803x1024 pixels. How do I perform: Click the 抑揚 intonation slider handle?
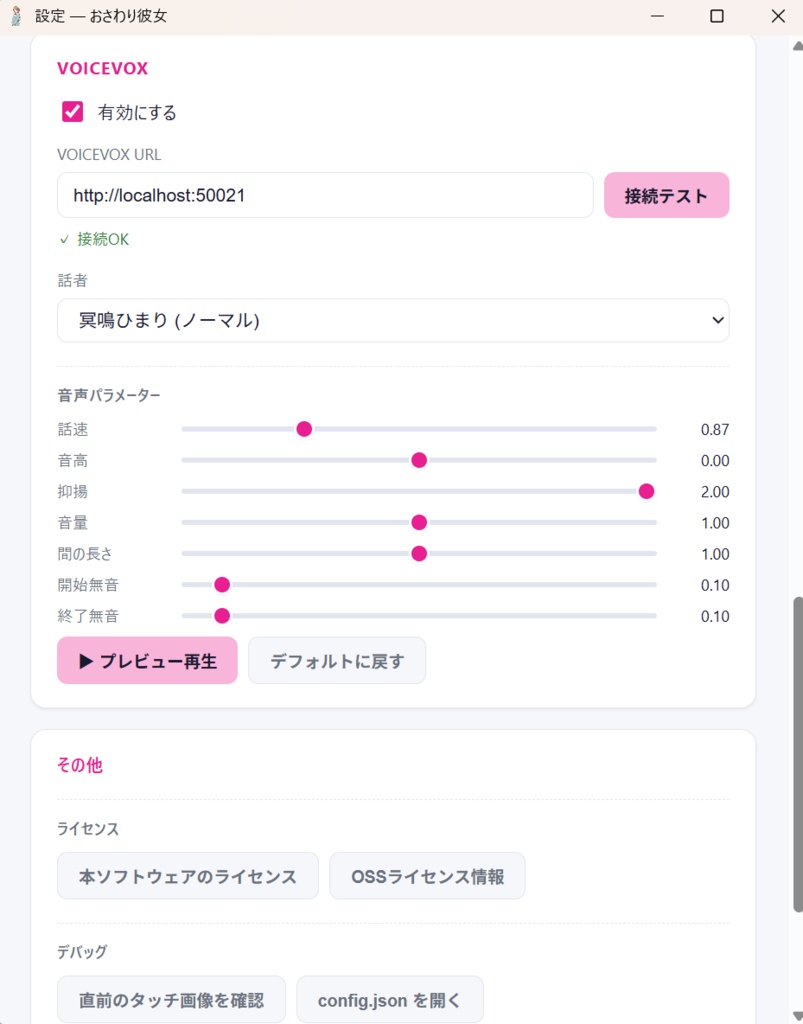(x=647, y=491)
